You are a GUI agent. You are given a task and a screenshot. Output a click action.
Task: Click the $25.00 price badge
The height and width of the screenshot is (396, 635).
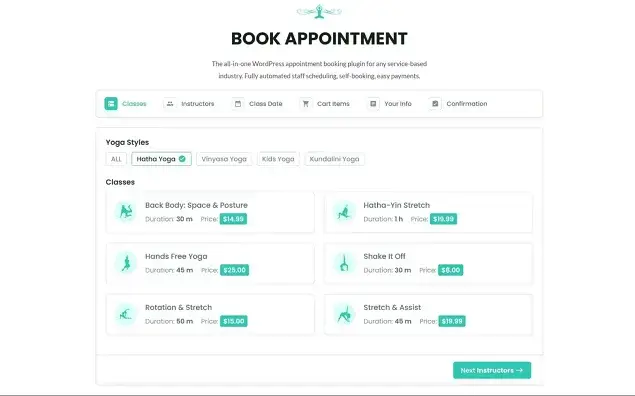[x=234, y=270]
